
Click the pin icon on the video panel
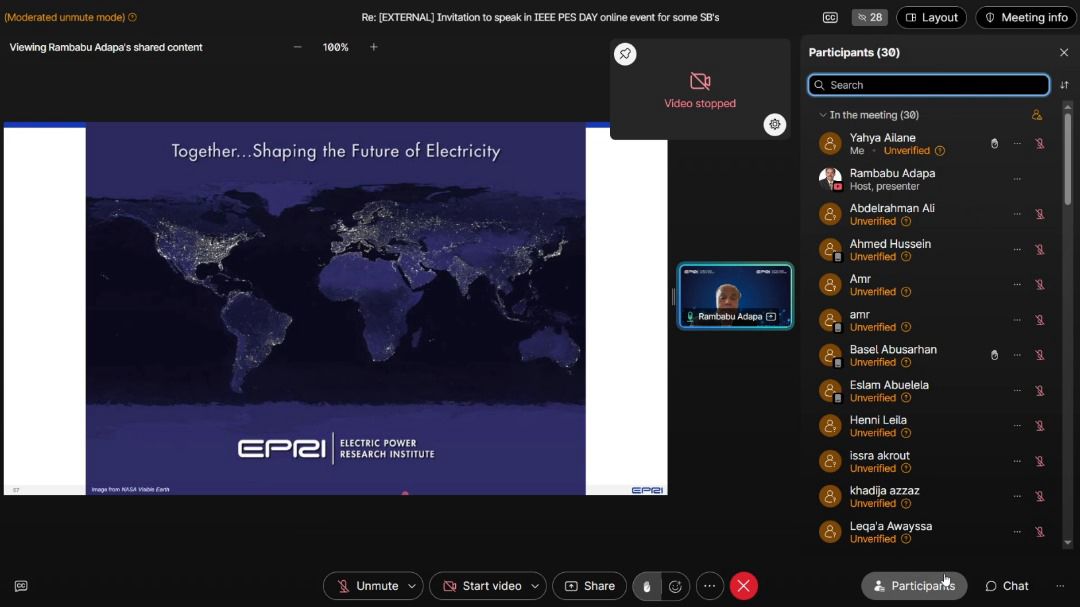pyautogui.click(x=625, y=54)
